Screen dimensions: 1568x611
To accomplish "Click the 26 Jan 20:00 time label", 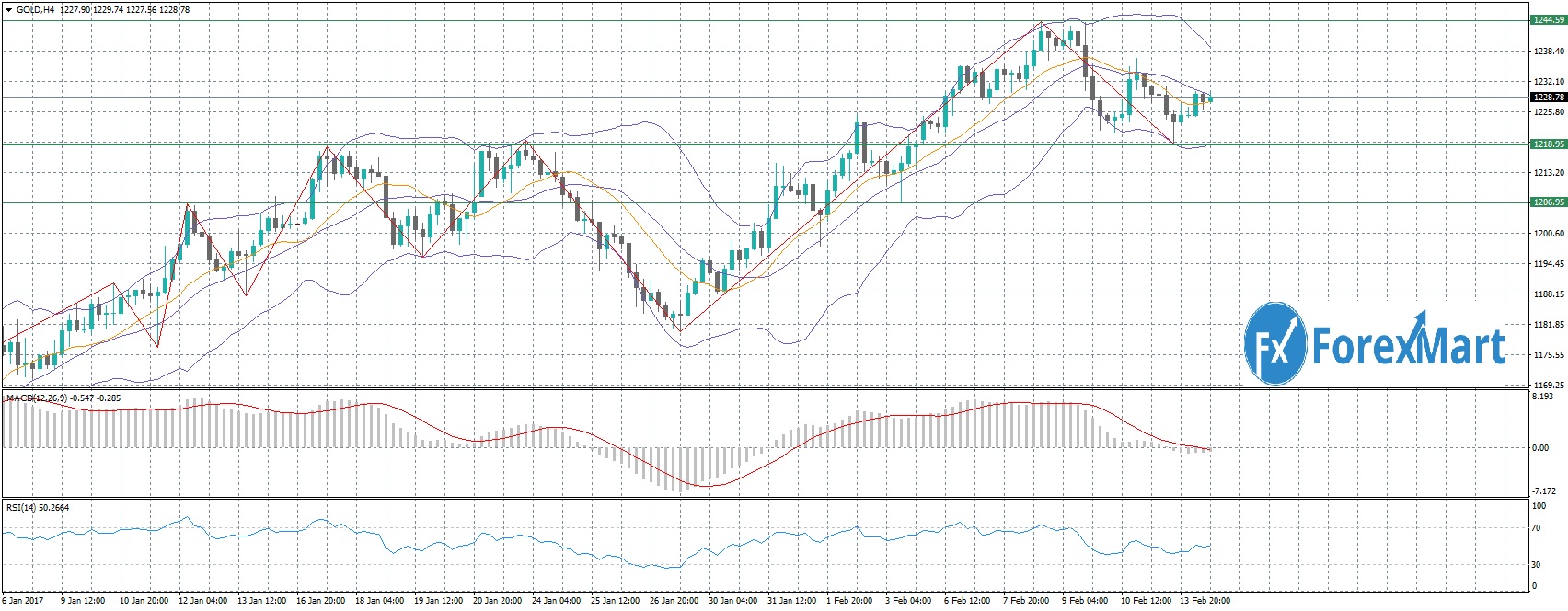I will 674,601.
